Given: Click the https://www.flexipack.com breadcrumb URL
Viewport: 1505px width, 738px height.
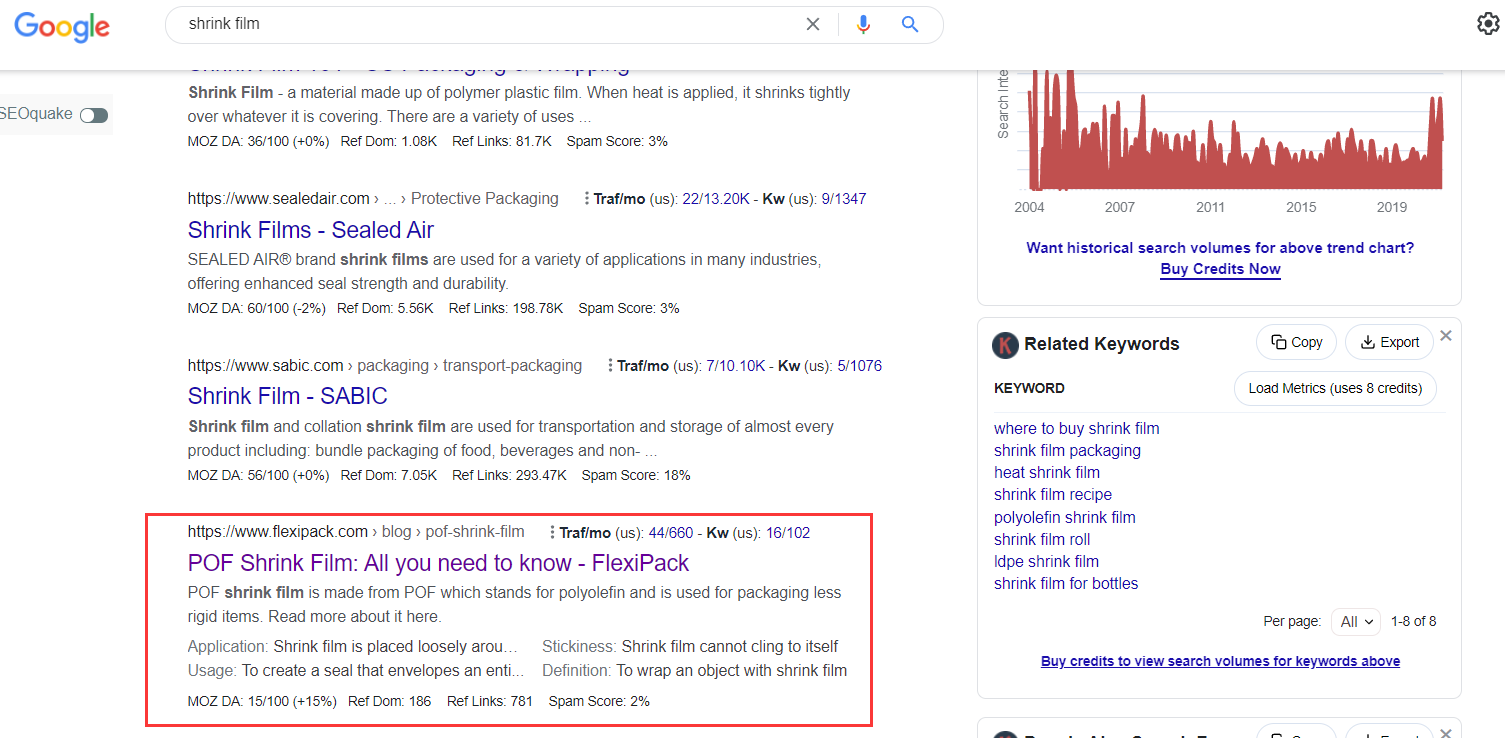Looking at the screenshot, I should coord(278,533).
